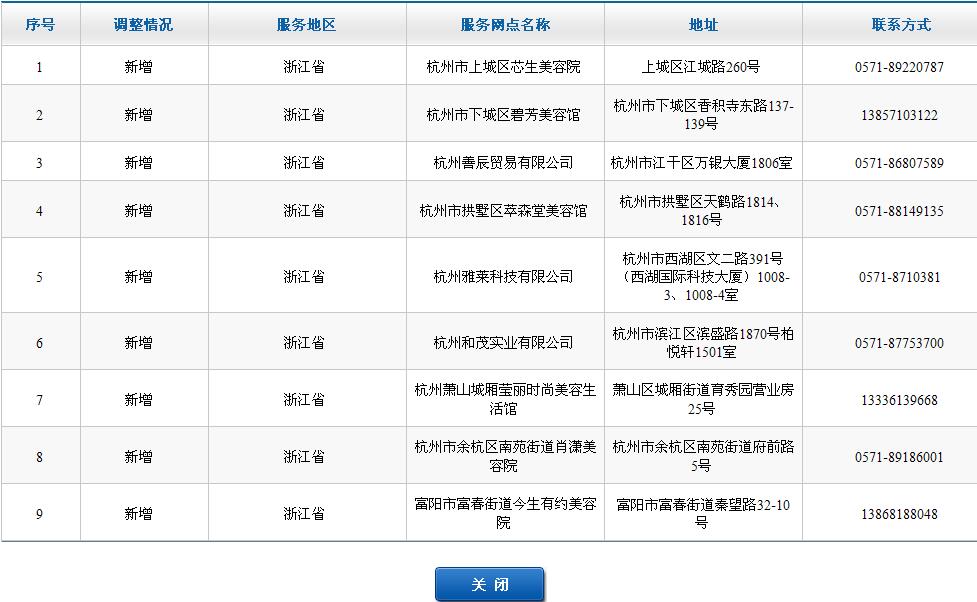Click phone number 13868188048 in row 9

[899, 514]
